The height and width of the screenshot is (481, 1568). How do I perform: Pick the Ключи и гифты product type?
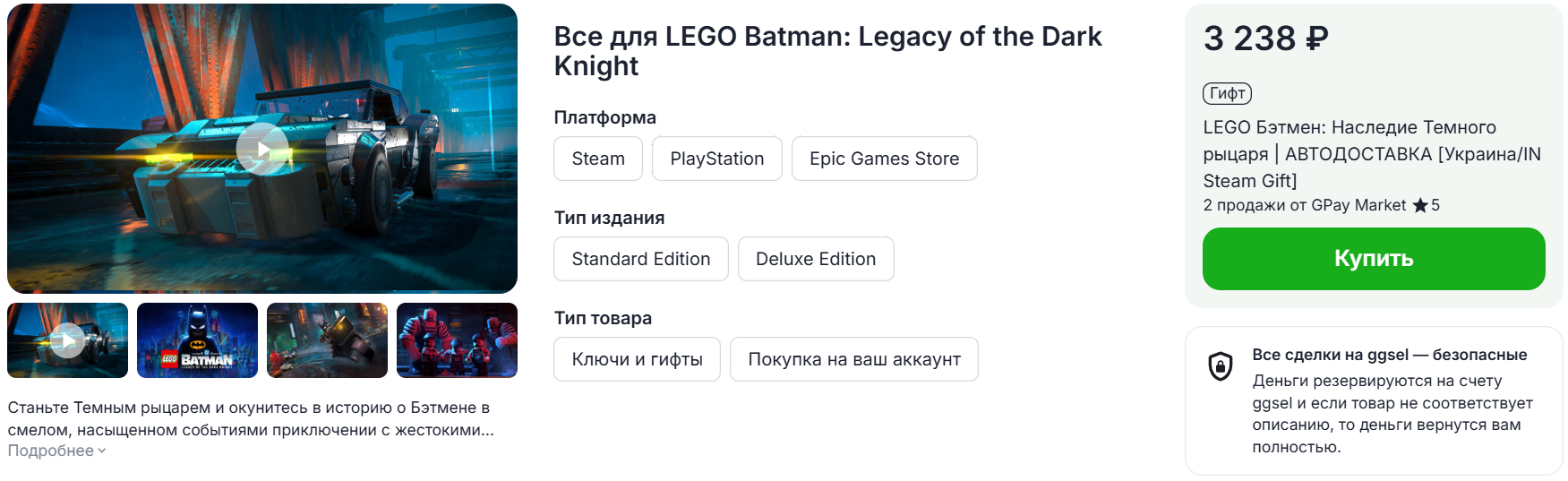637,359
